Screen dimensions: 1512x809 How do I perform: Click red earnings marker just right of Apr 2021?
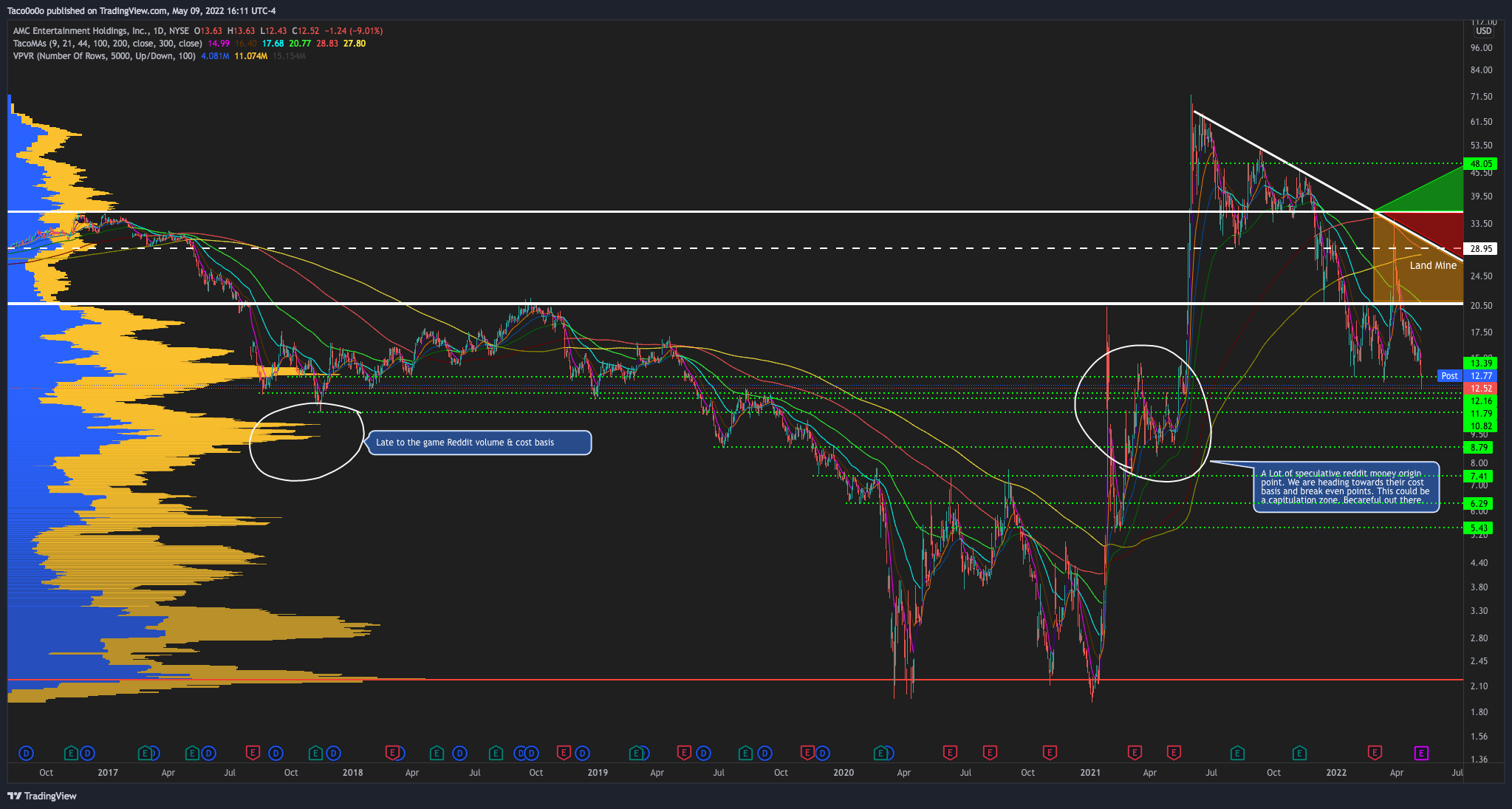pos(1173,753)
